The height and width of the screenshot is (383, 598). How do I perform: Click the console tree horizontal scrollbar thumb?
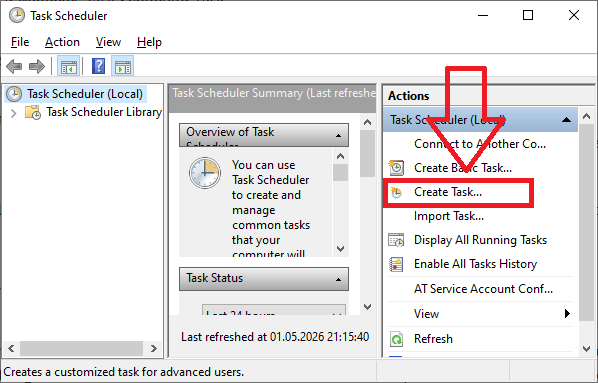click(x=81, y=348)
